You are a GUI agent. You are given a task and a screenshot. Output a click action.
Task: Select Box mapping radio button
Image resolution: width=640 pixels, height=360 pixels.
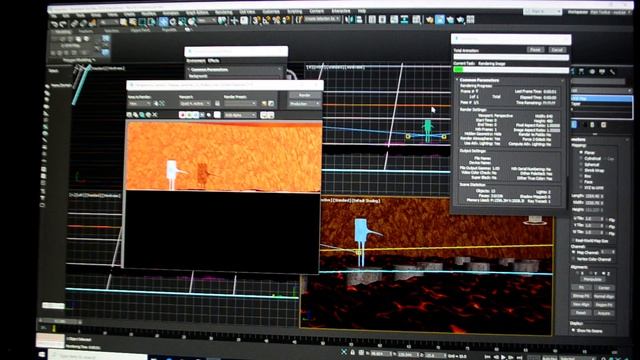point(581,176)
